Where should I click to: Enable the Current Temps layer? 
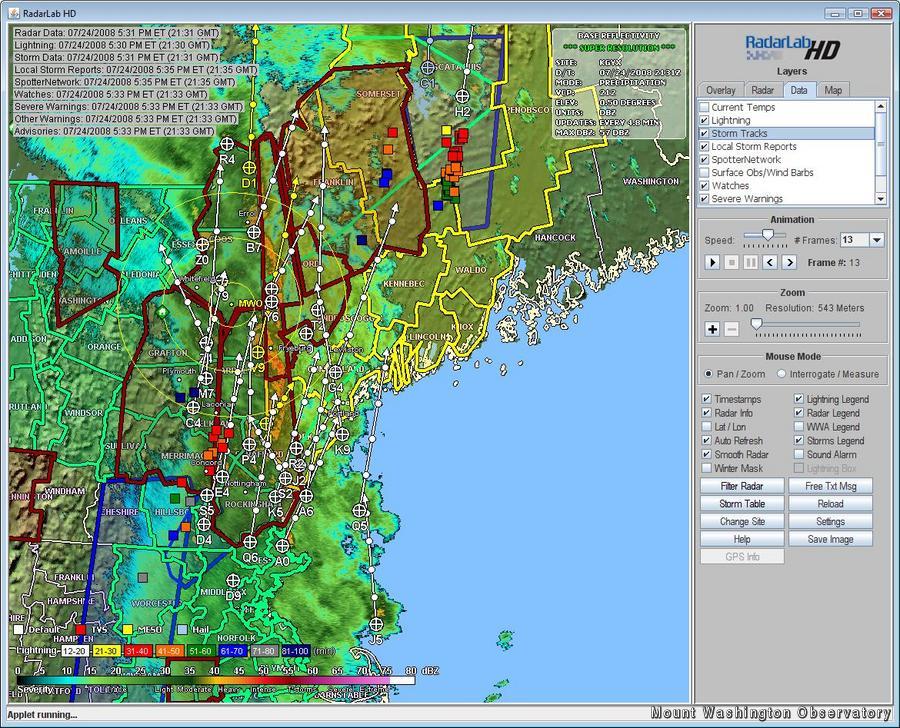coord(705,108)
